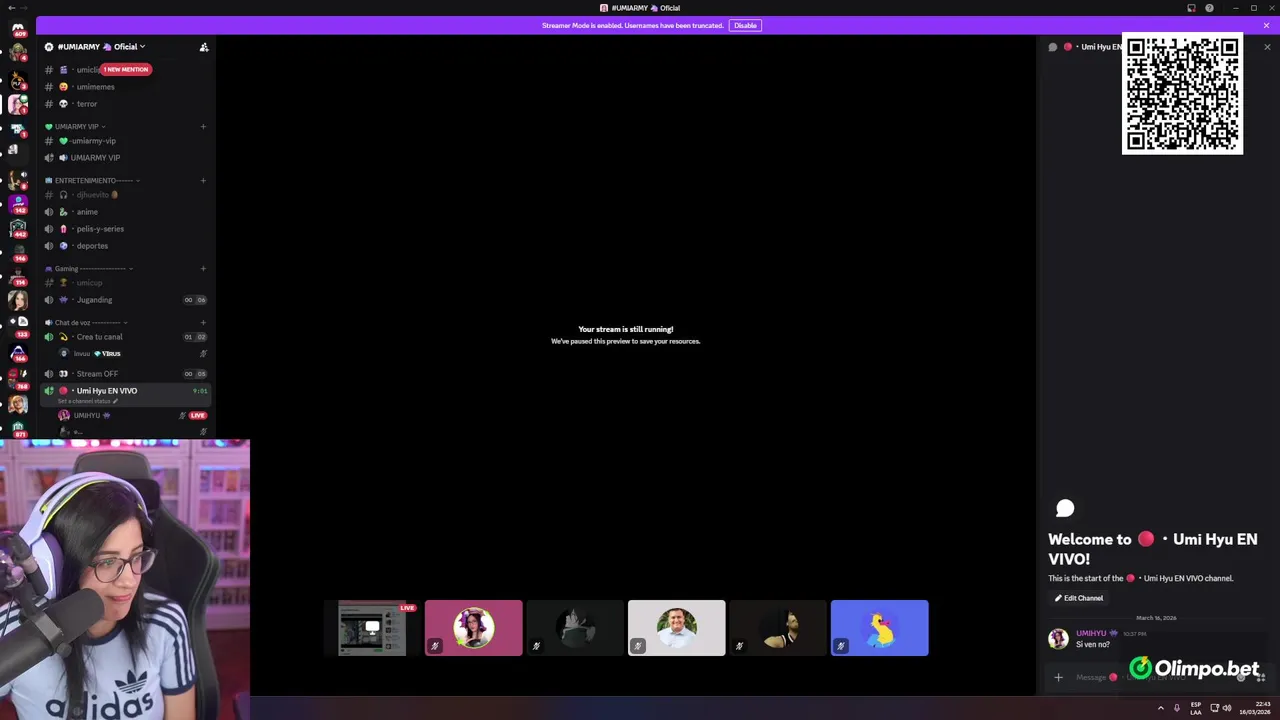Click the muted microphone icon on the white tile
Screen dimensions: 1280x720
(x=638, y=646)
